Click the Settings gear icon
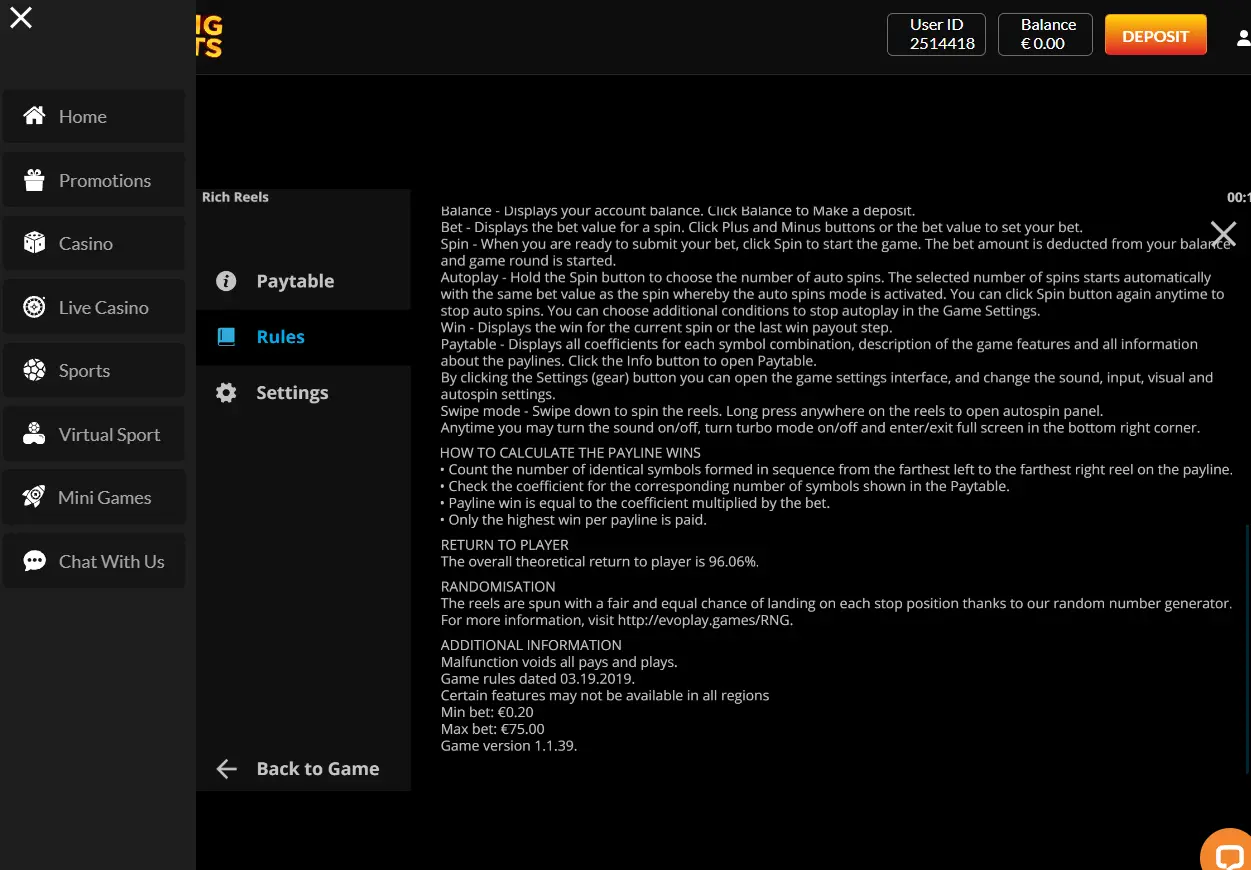The height and width of the screenshot is (870, 1251). (226, 393)
